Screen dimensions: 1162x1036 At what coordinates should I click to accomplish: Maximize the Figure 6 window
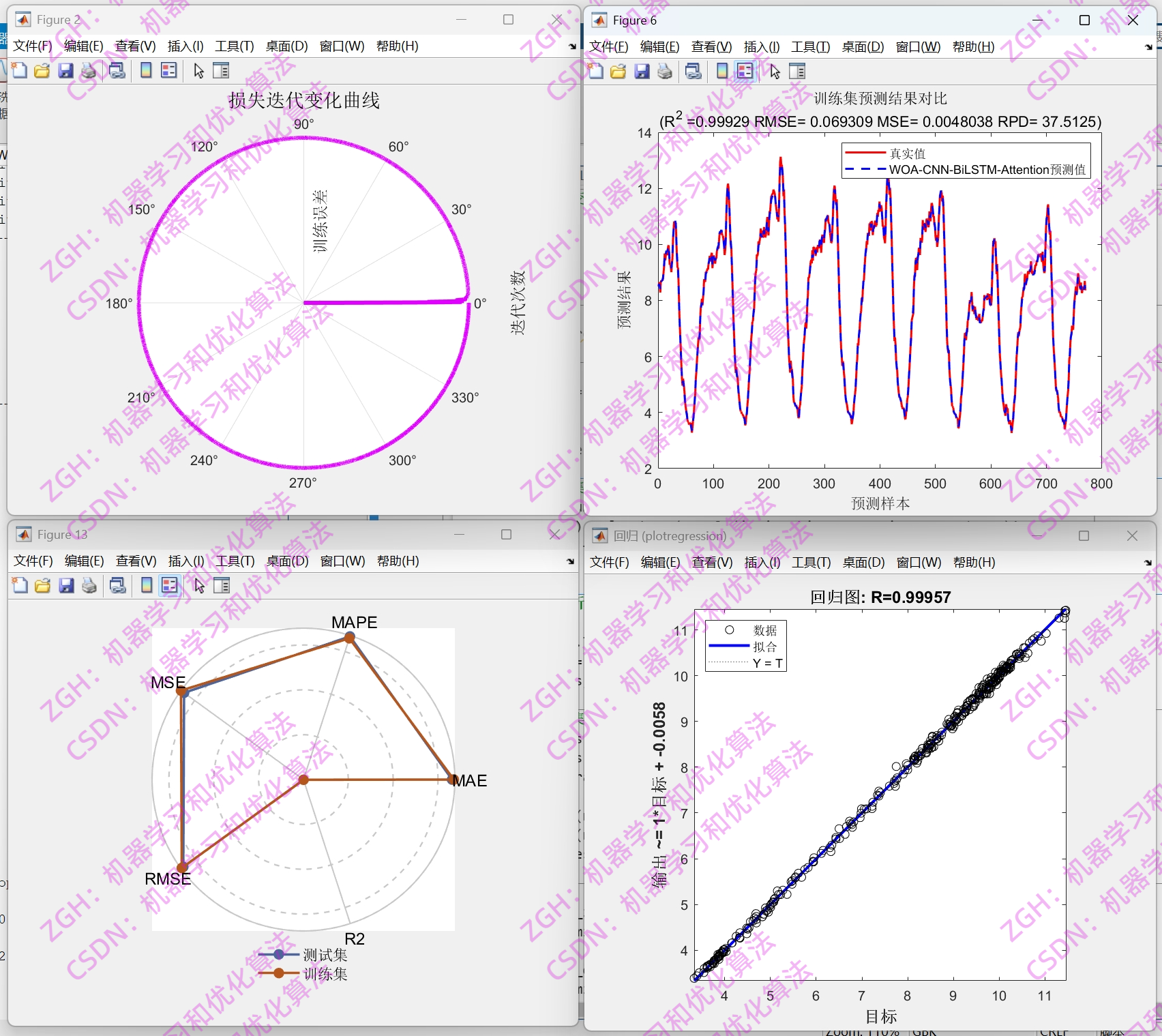(1084, 20)
